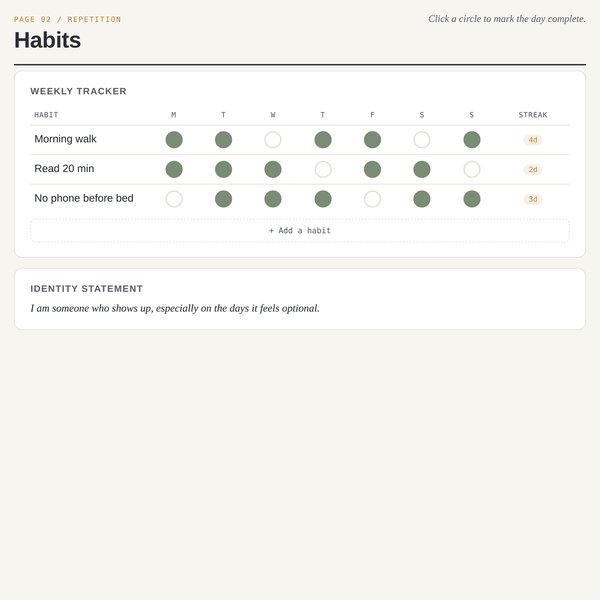
Task: Mark Friday complete for No phone before bed
Action: coord(372,199)
